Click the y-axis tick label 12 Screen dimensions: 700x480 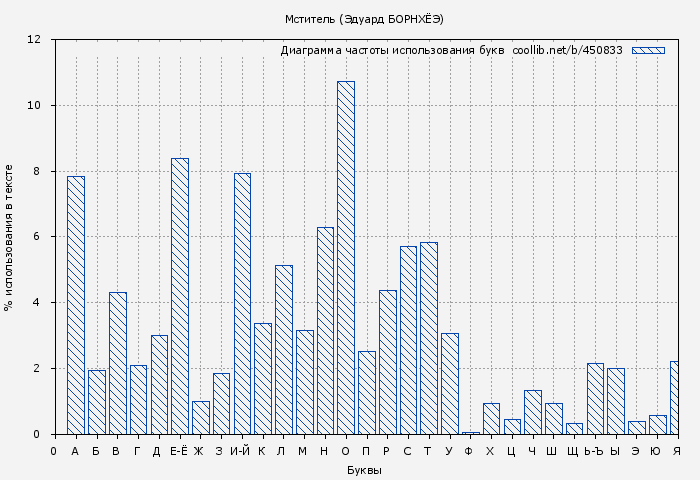(34, 40)
